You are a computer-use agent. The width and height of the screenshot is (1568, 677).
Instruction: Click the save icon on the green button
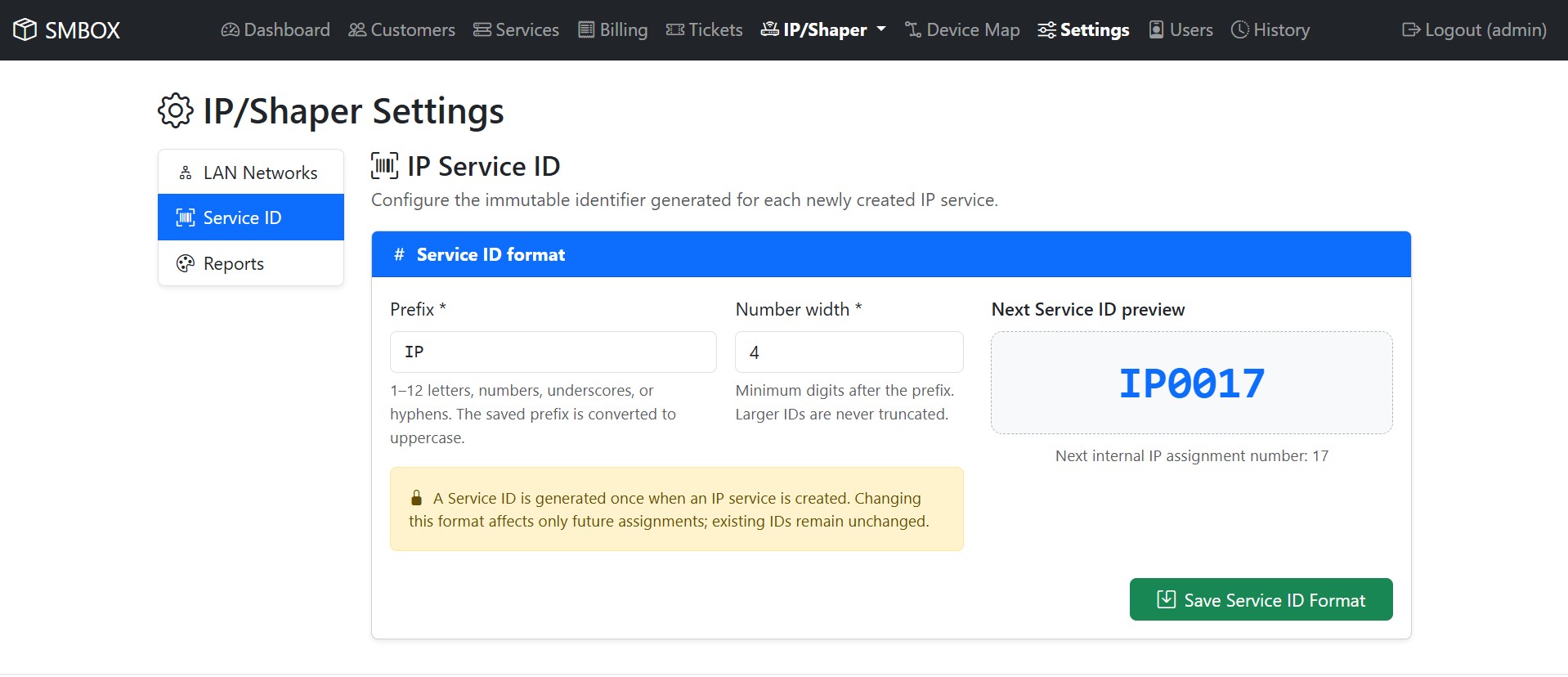tap(1167, 599)
